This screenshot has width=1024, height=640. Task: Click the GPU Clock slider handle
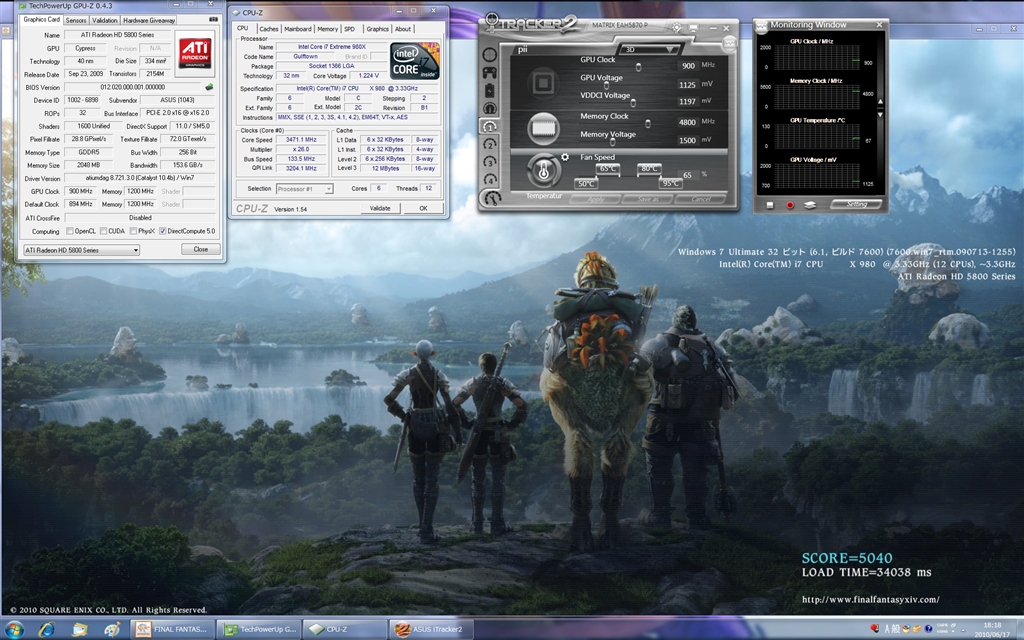(x=639, y=66)
